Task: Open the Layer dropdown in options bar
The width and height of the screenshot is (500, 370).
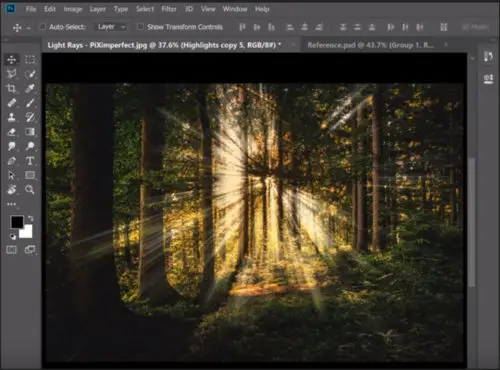Action: pyautogui.click(x=111, y=27)
